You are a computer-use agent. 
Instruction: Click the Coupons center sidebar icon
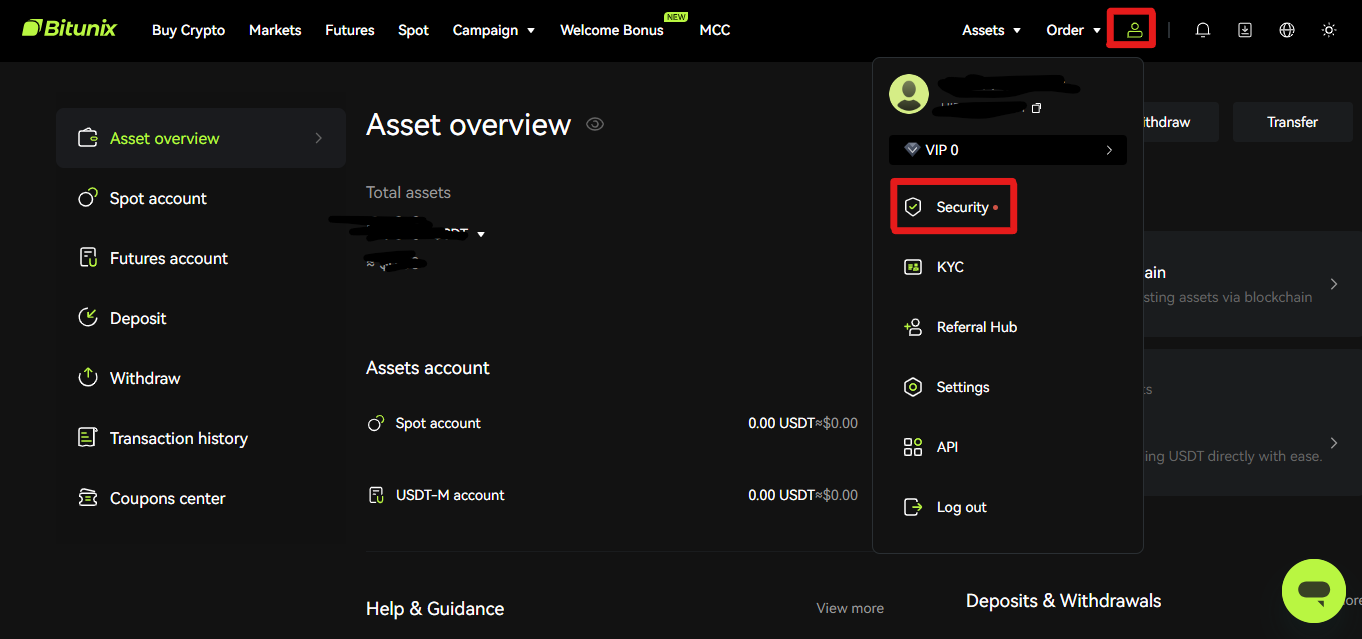[x=88, y=498]
